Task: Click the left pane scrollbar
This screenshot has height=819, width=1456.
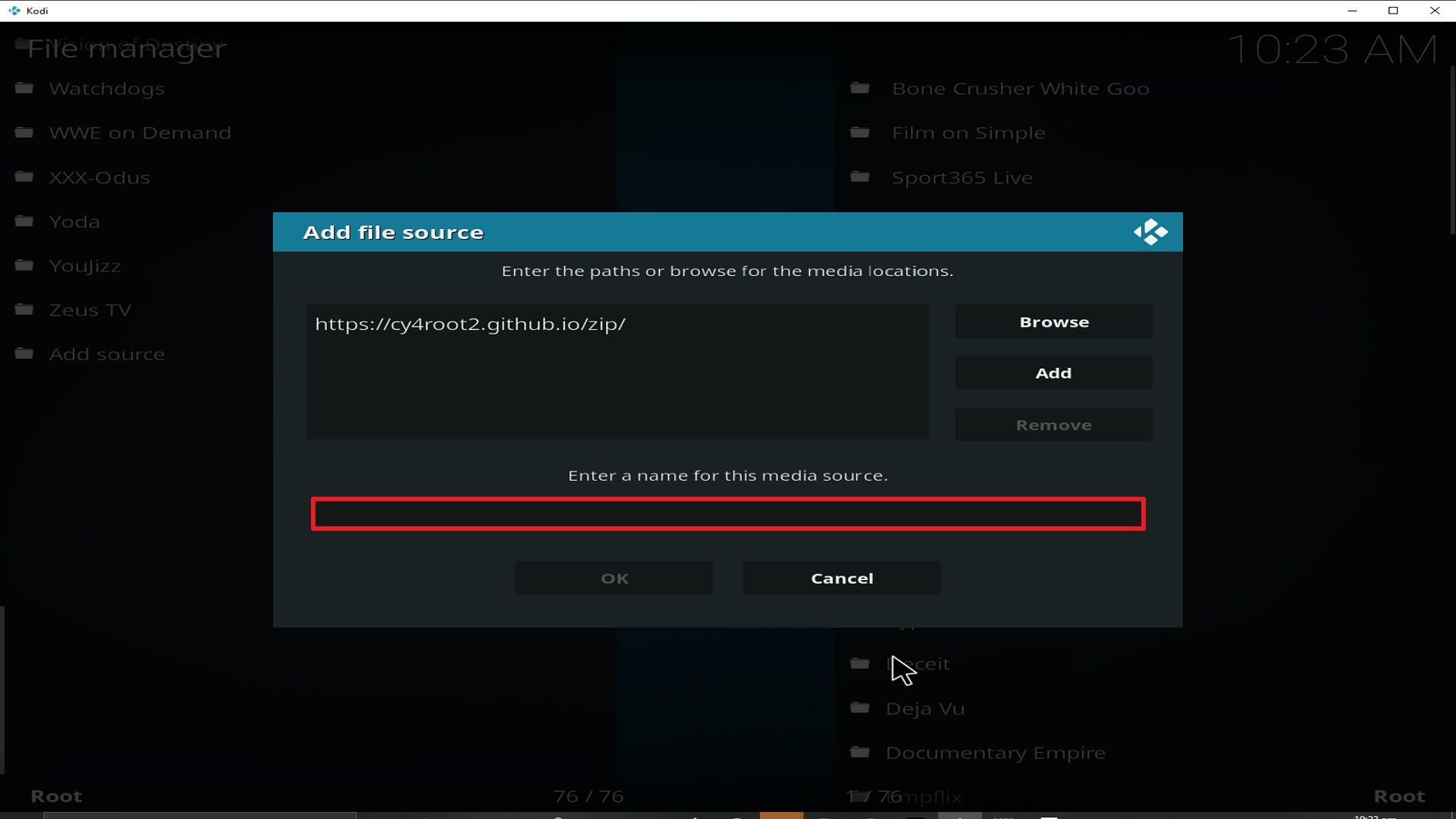Action: click(2, 690)
